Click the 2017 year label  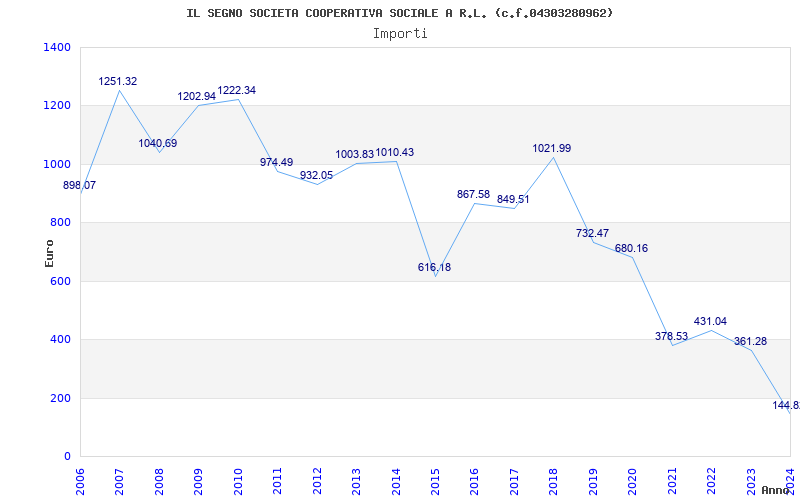point(514,481)
